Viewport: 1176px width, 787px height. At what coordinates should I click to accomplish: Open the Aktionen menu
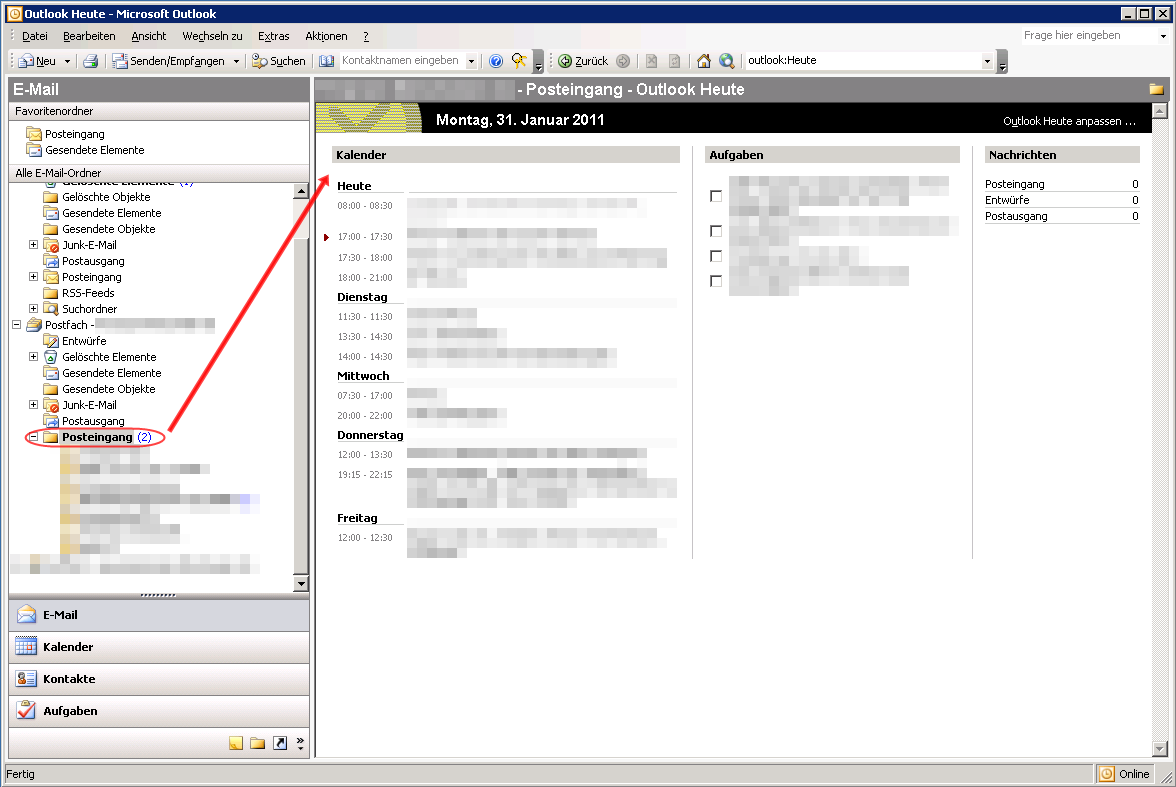[326, 36]
